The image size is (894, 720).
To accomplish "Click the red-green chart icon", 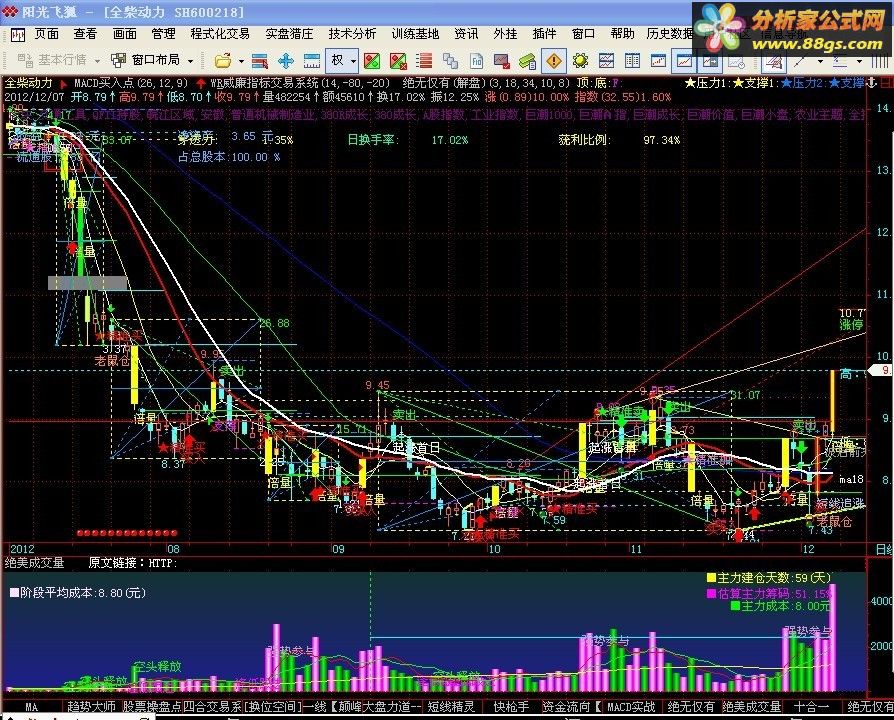I will click(x=372, y=61).
